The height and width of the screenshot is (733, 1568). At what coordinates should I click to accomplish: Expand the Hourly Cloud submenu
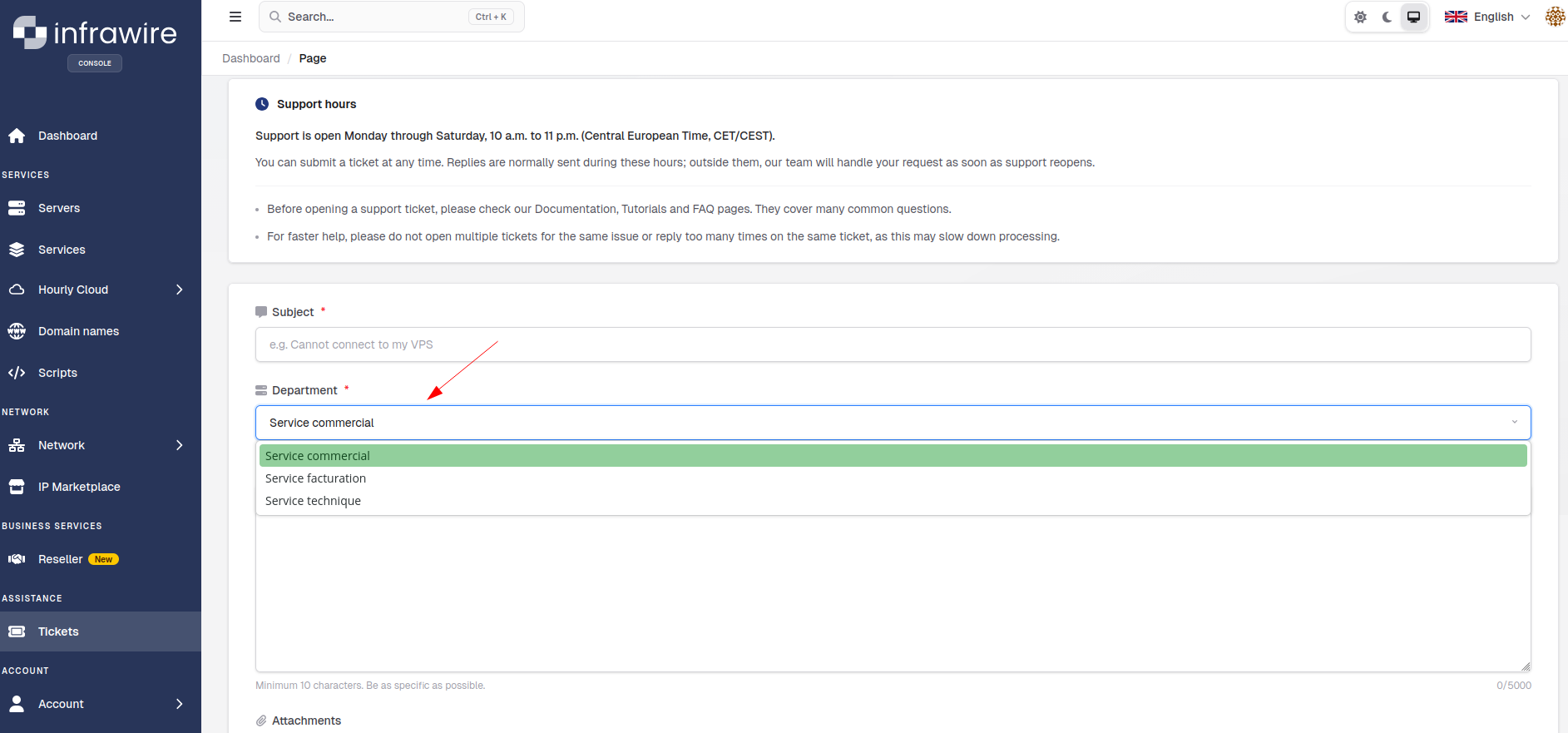point(179,290)
